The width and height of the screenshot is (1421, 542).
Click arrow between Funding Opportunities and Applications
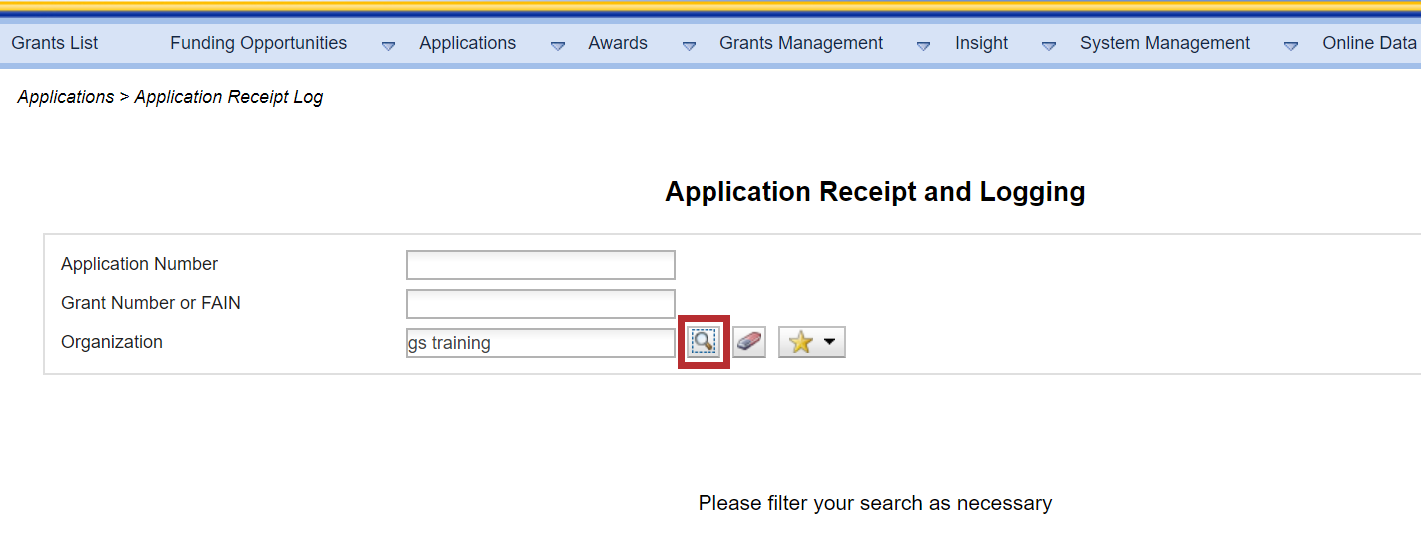coord(389,45)
